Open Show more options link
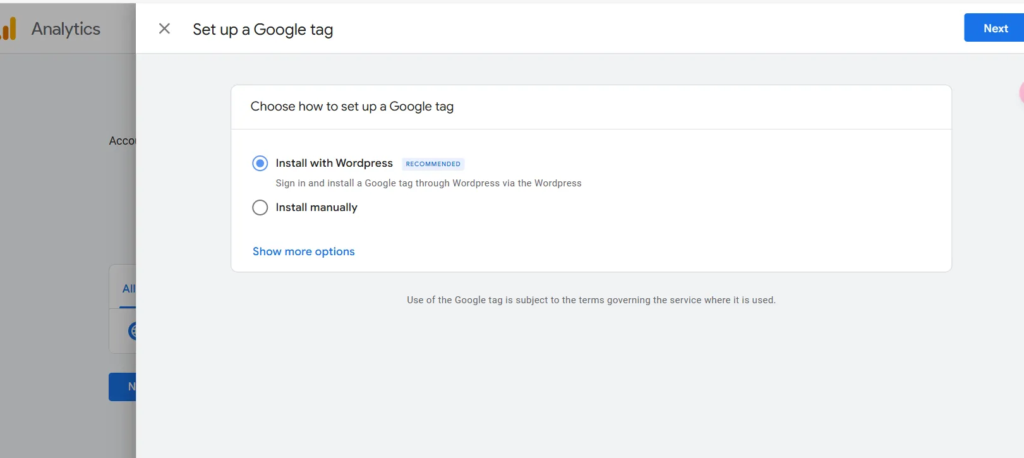Image resolution: width=1024 pixels, height=458 pixels. click(304, 252)
